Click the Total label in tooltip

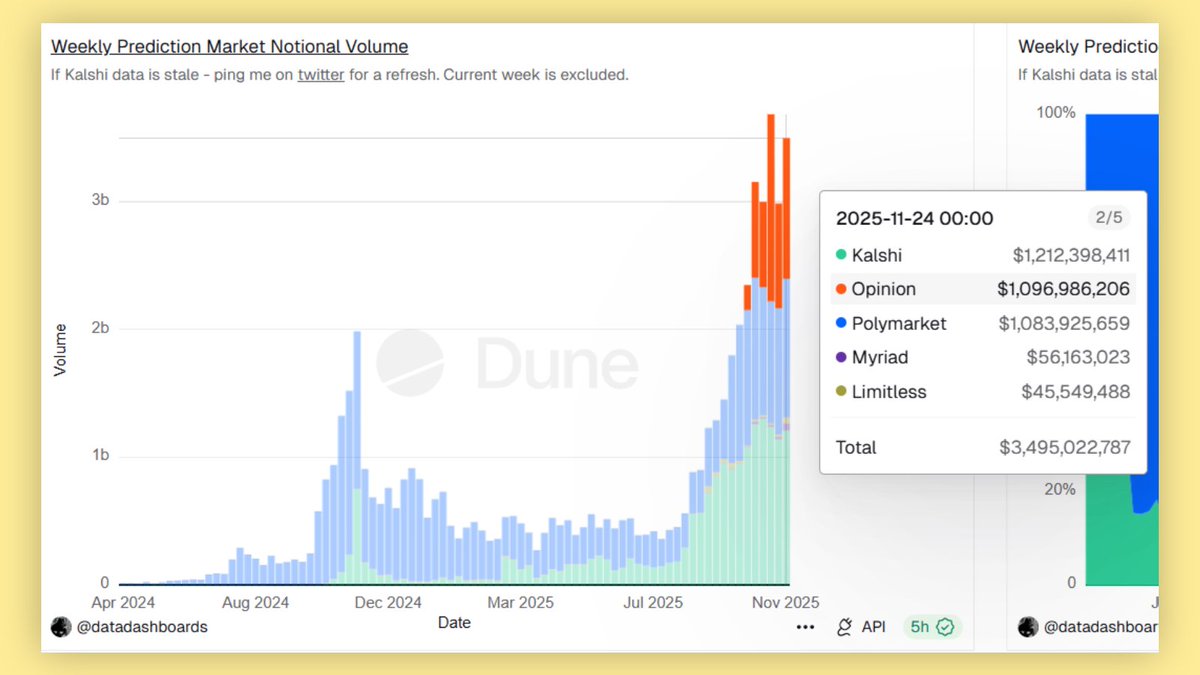point(856,448)
